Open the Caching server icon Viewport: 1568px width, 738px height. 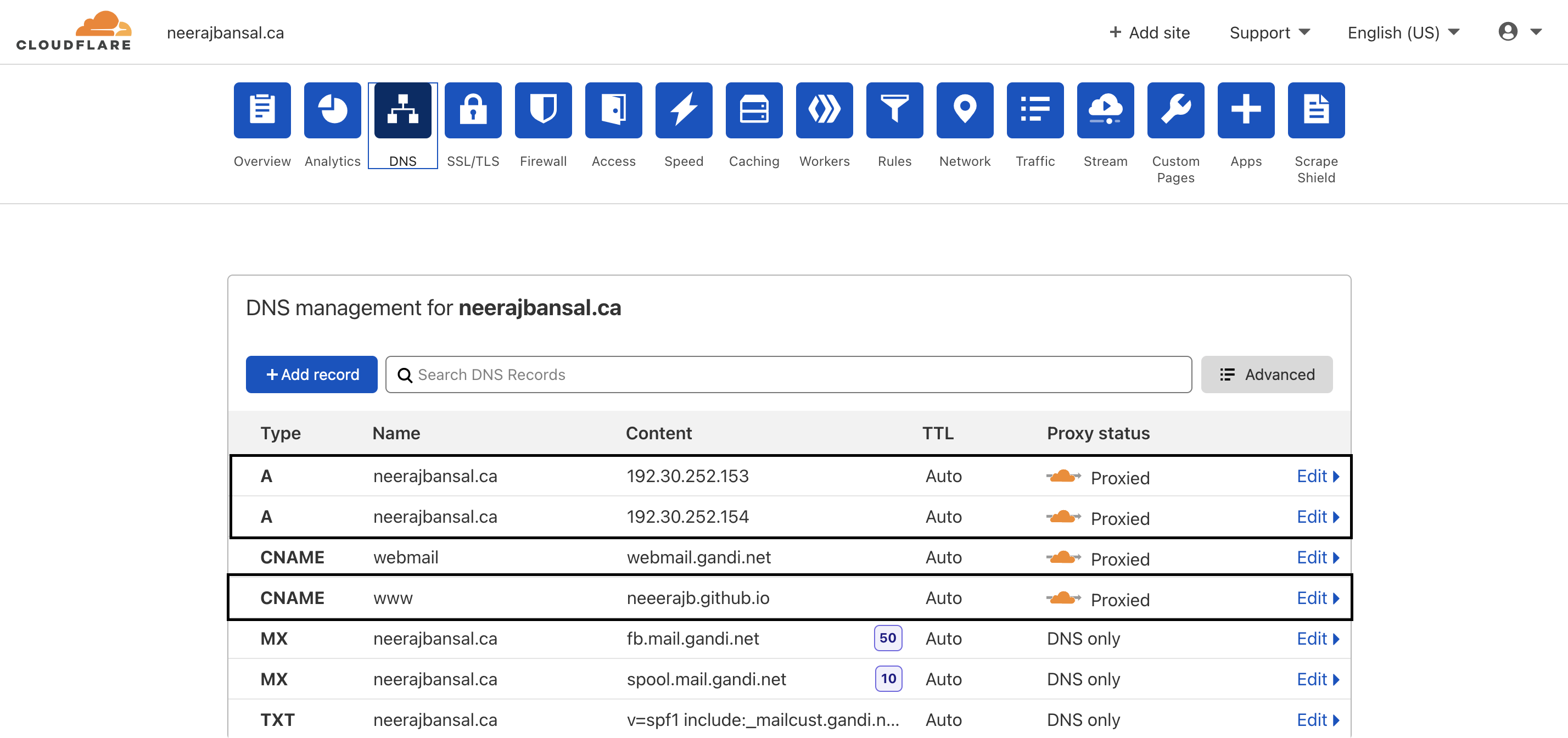pos(754,110)
